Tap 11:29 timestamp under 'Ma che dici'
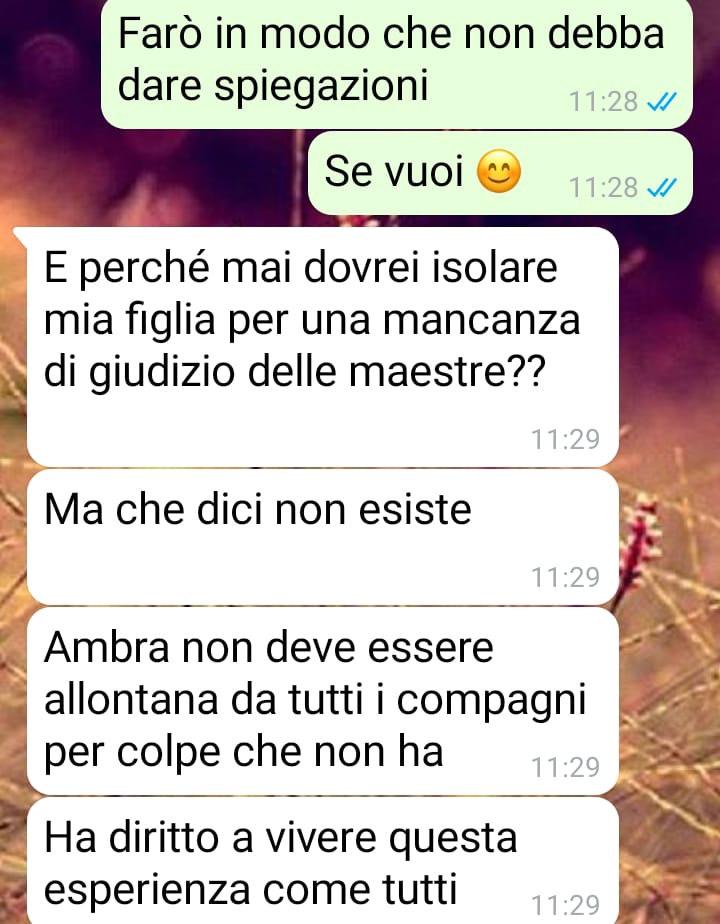The image size is (720, 924). [566, 578]
